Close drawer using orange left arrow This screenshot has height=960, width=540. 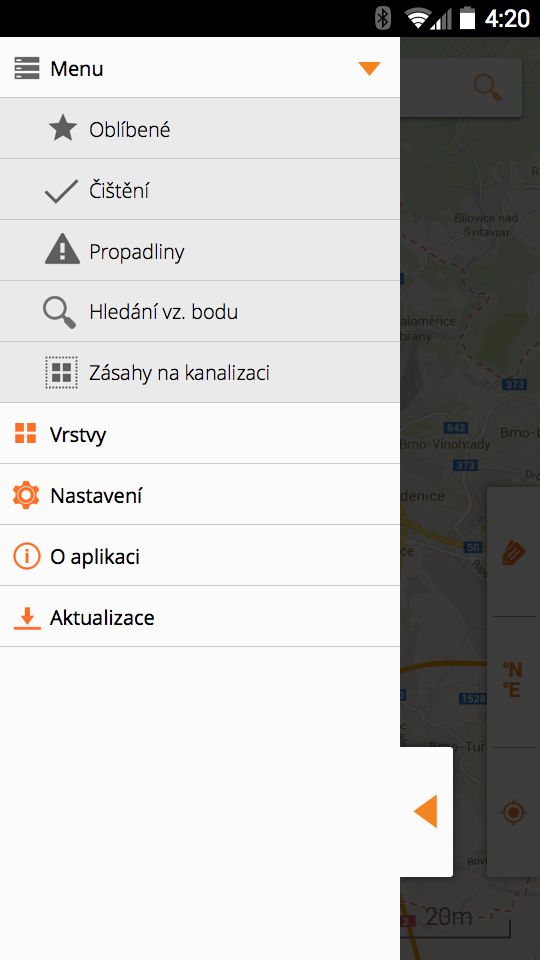(426, 811)
